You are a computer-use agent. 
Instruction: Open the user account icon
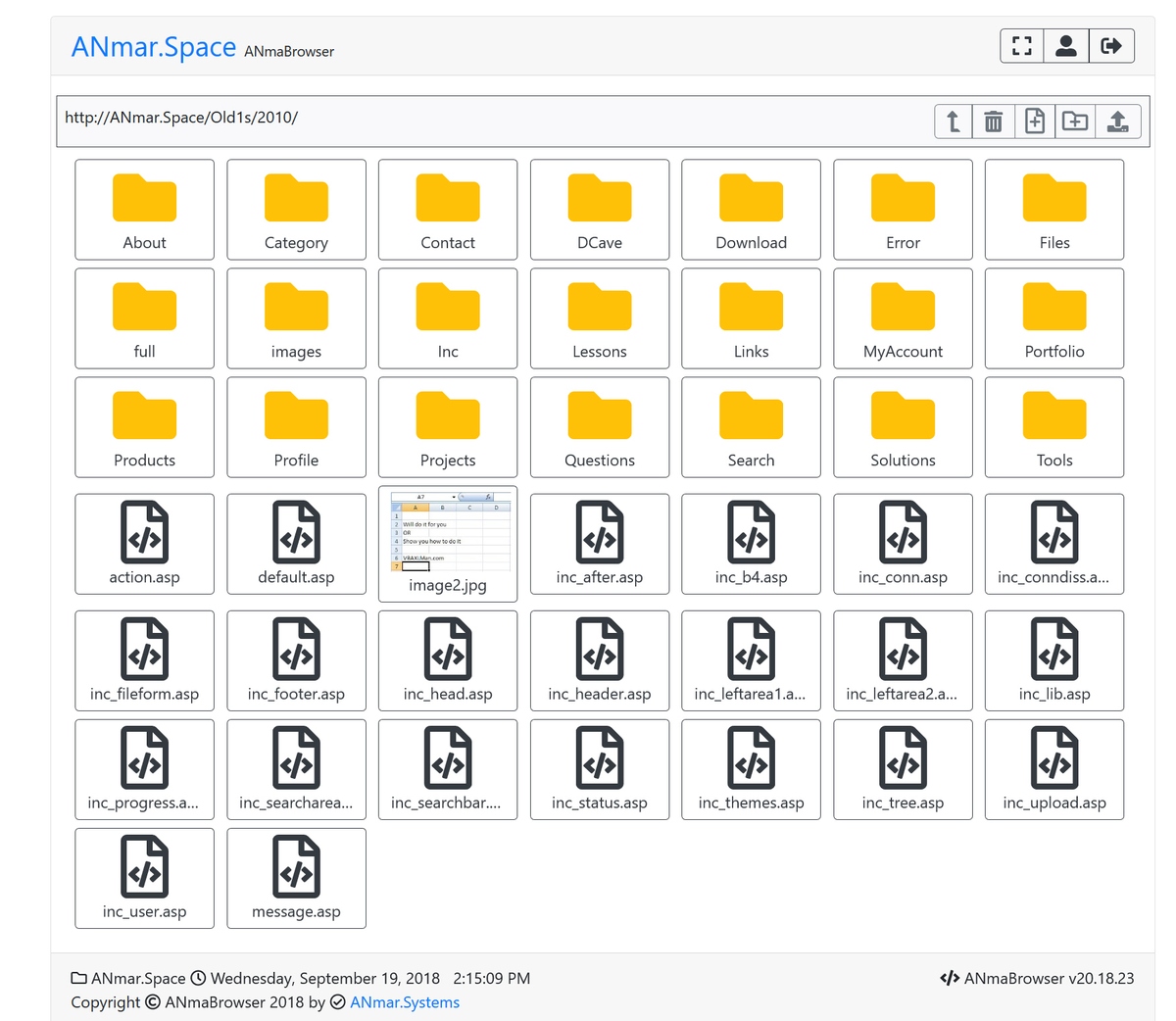pos(1066,46)
